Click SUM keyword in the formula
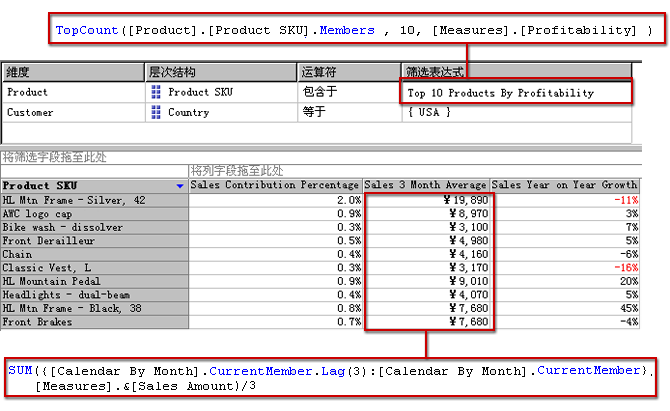The height and width of the screenshot is (411, 670). pos(20,370)
